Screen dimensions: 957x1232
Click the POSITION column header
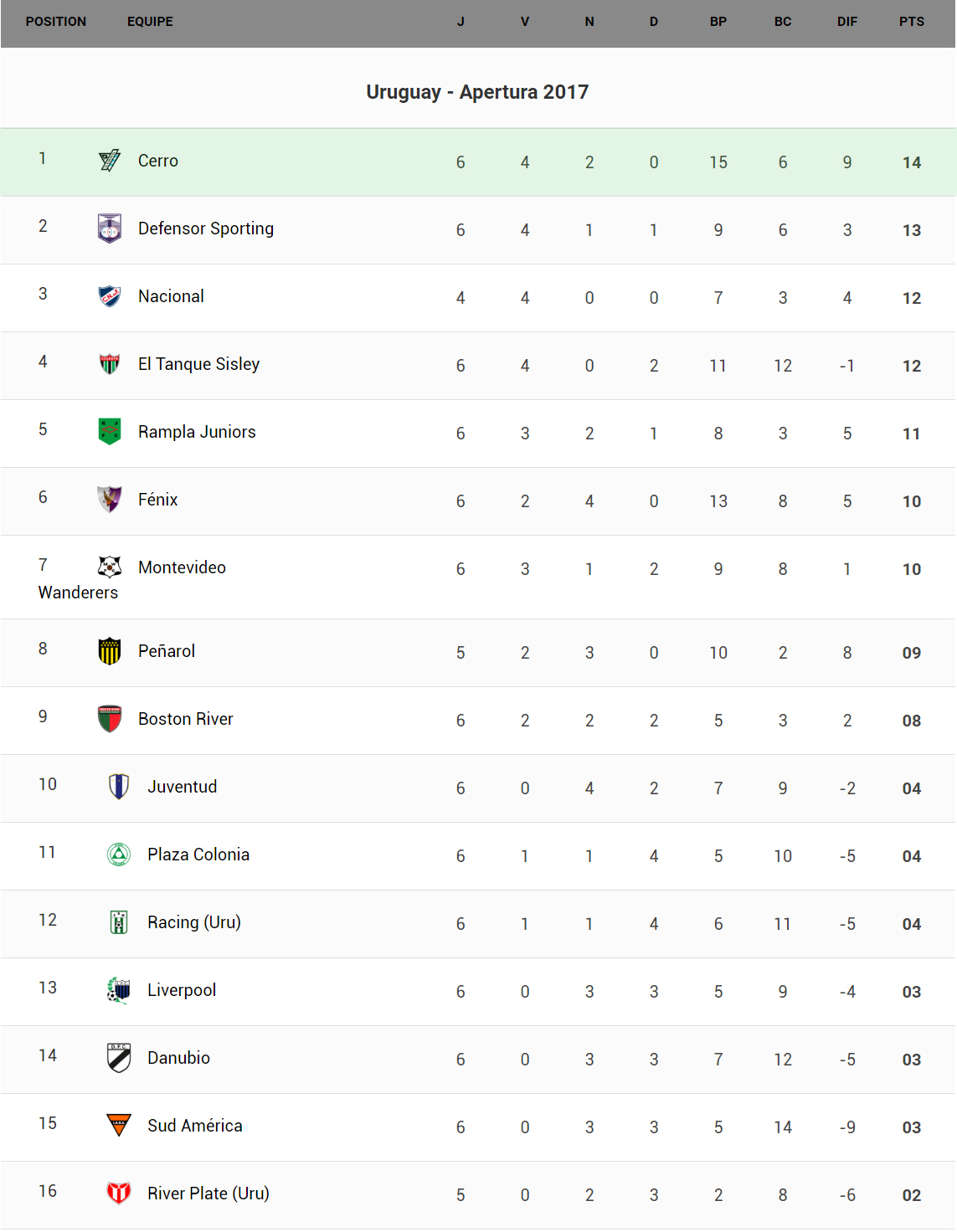tap(56, 22)
